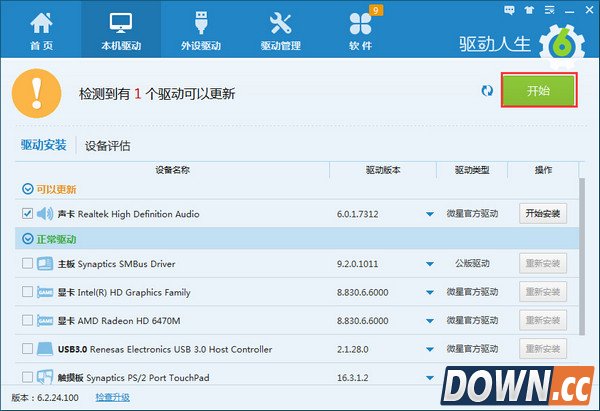
Task: Click 微星官方驱动 in Realtek row
Action: [x=472, y=214]
